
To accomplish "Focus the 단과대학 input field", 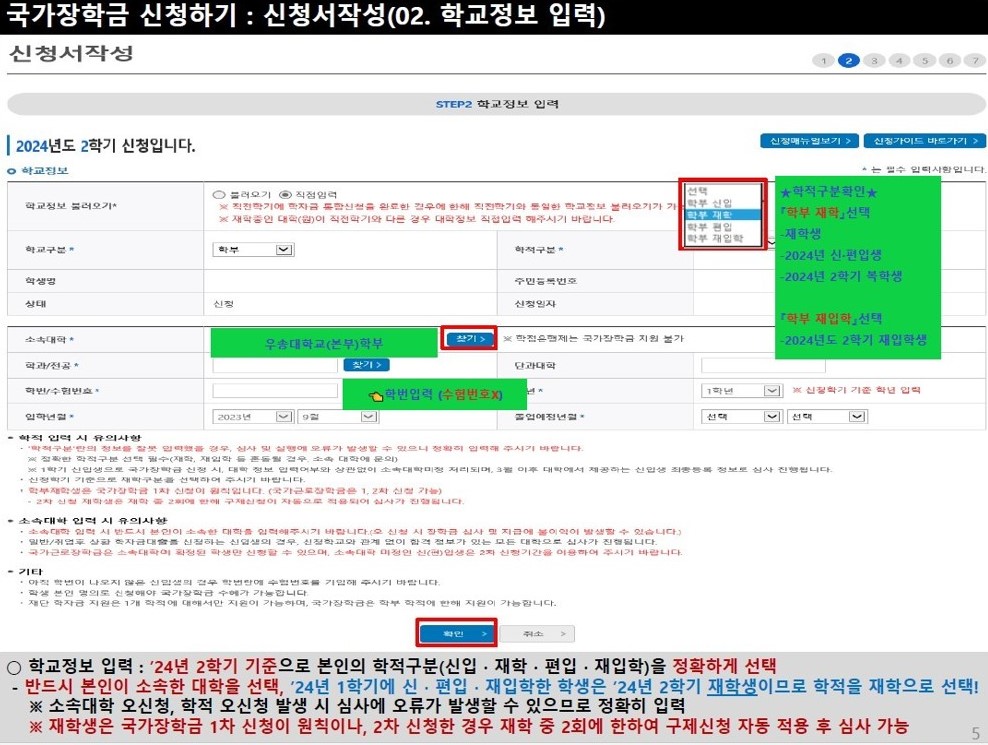I will pos(763,366).
